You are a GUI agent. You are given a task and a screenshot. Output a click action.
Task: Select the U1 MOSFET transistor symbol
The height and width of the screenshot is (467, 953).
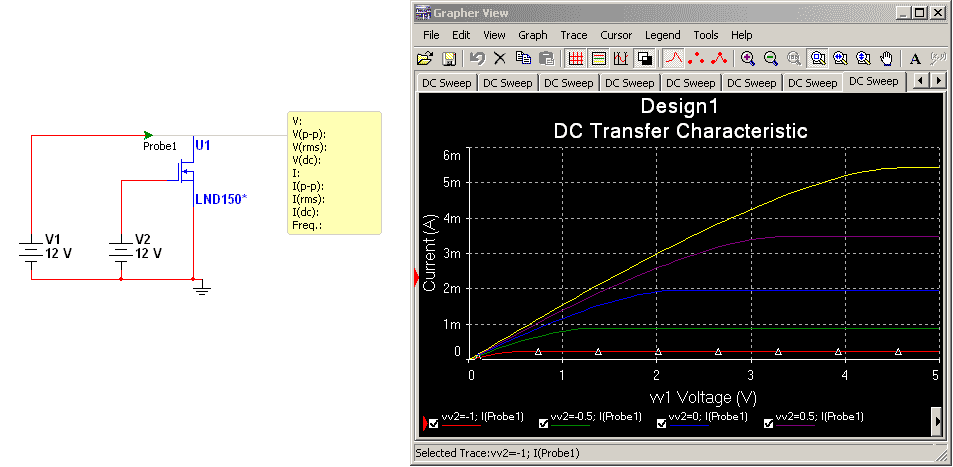(184, 171)
